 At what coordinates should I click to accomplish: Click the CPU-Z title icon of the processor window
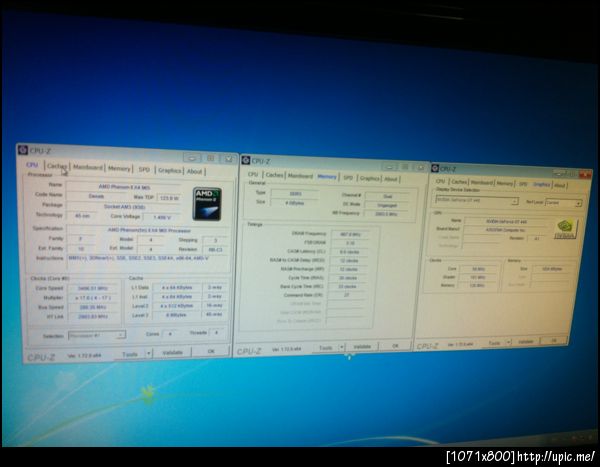(23, 150)
